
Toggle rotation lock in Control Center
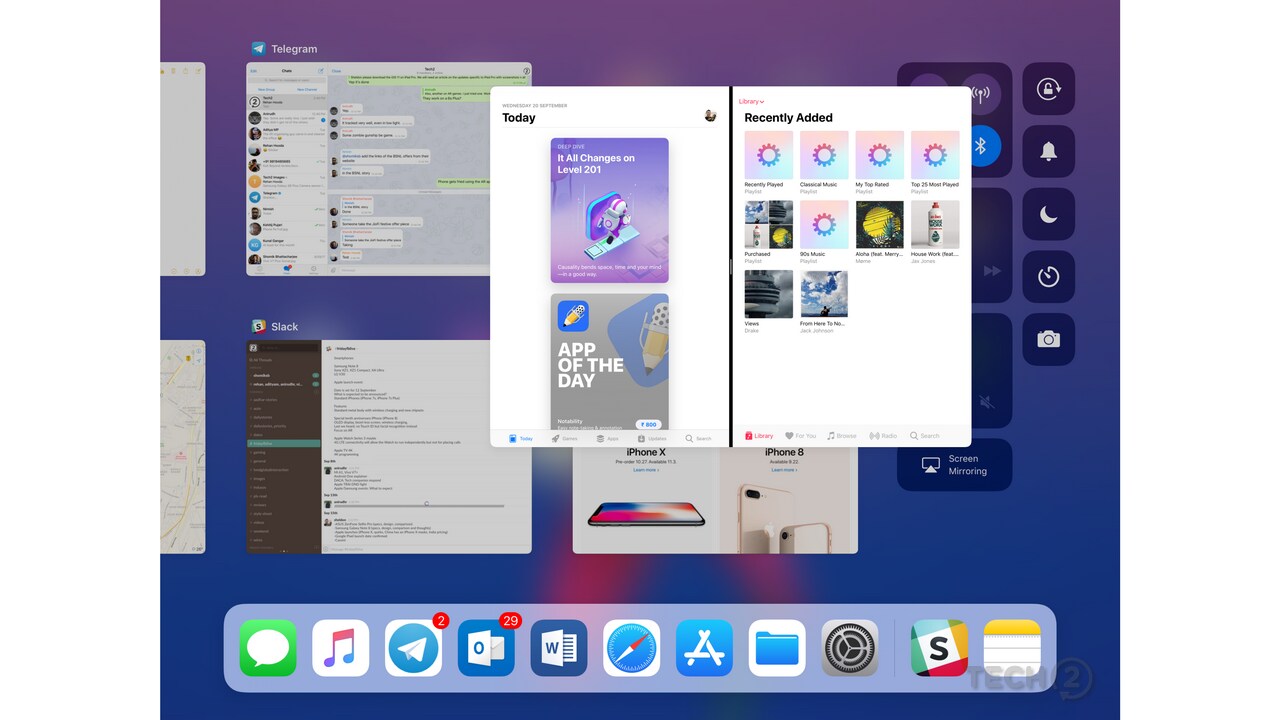tap(1048, 89)
